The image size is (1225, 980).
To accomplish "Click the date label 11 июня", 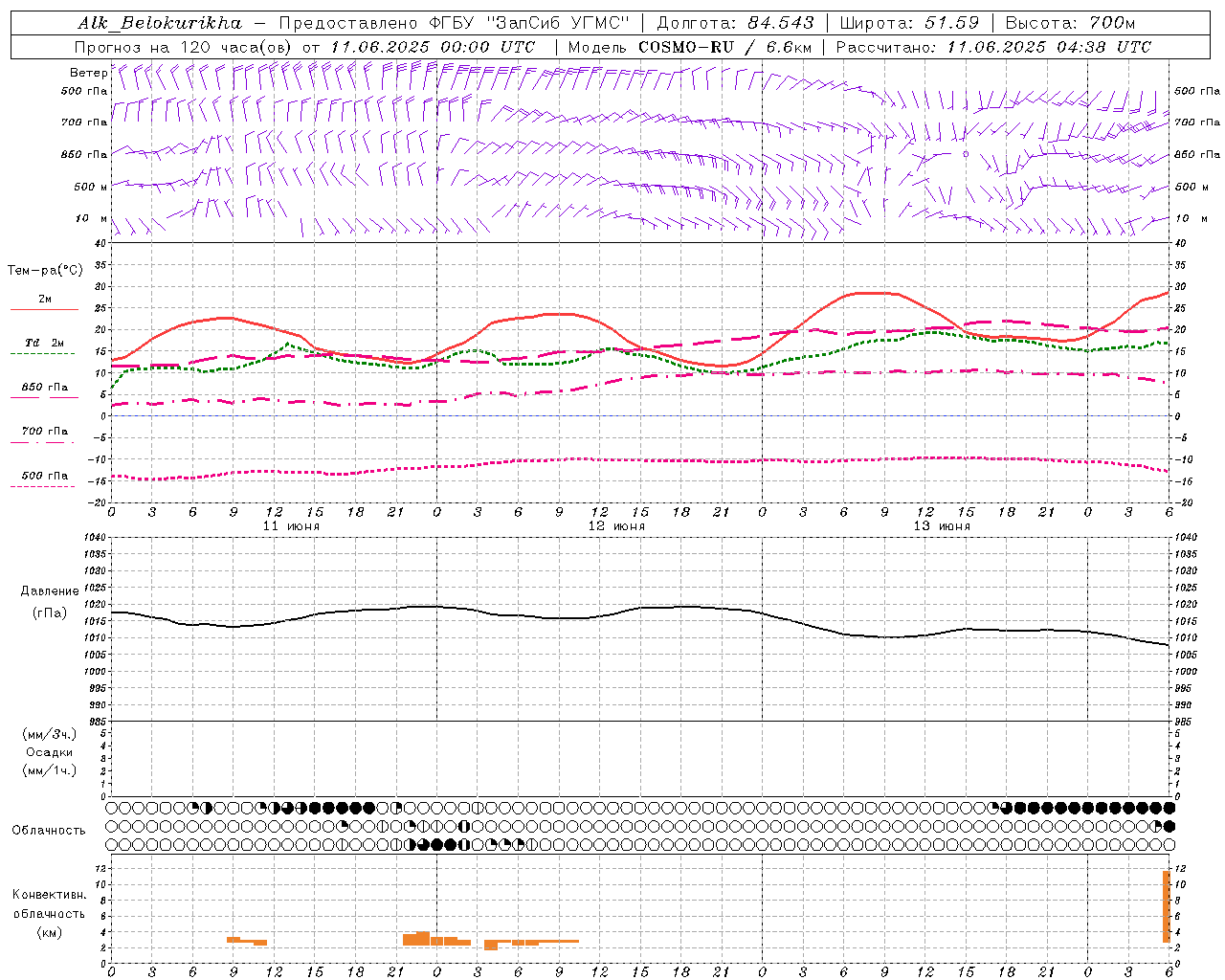I will (291, 526).
